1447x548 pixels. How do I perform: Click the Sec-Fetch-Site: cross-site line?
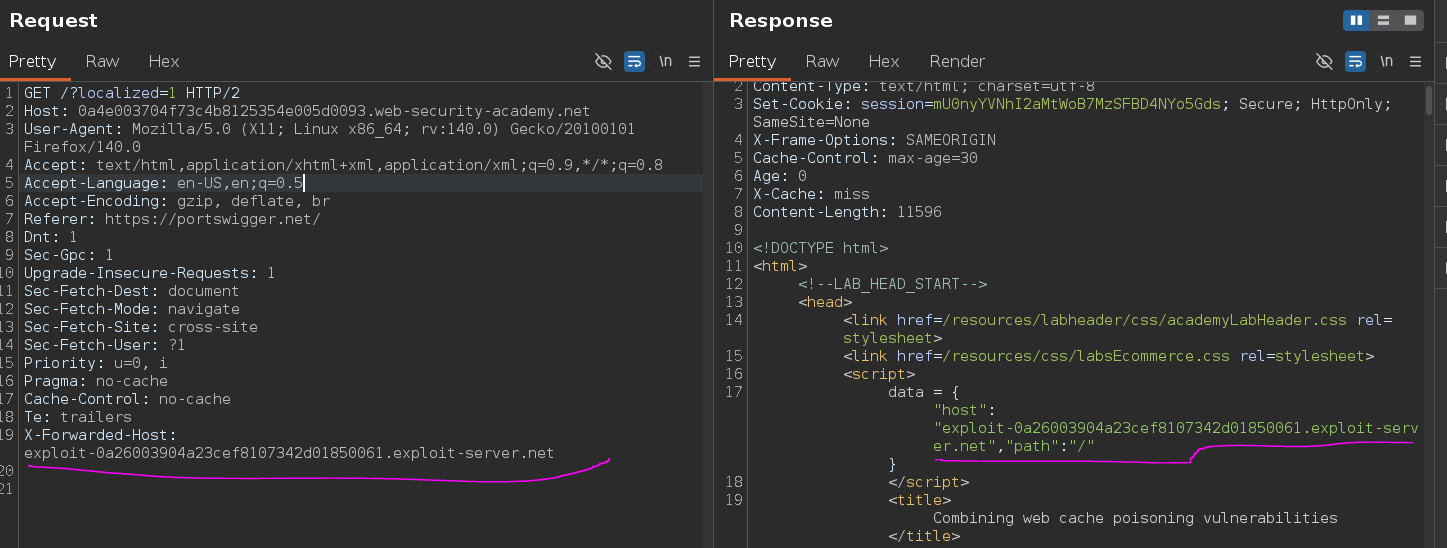coord(141,327)
